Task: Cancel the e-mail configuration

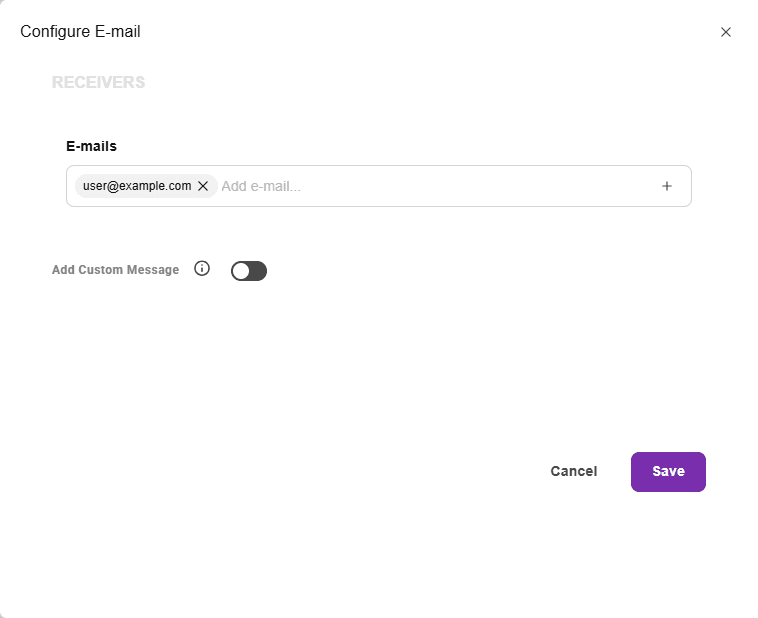Action: (x=574, y=471)
